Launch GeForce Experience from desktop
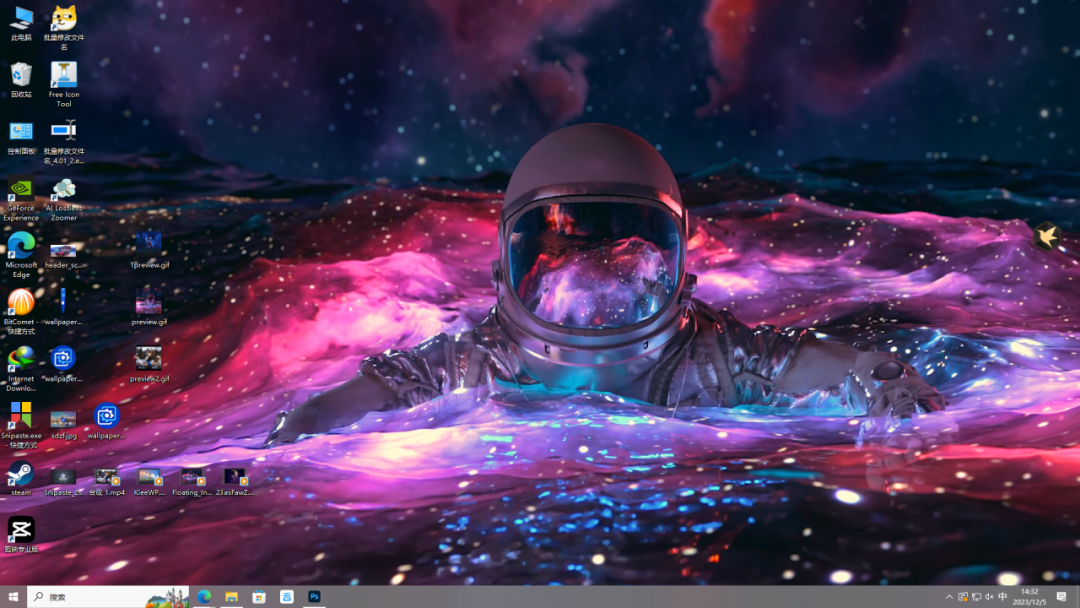 pos(21,199)
